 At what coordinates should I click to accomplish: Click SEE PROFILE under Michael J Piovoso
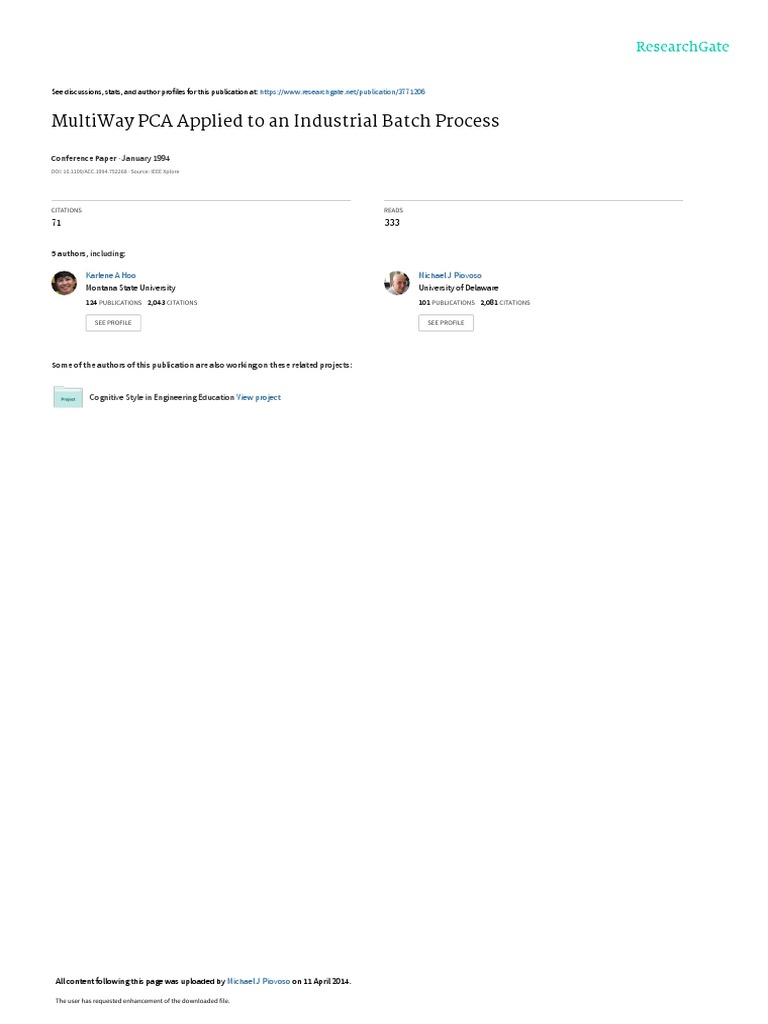click(446, 323)
